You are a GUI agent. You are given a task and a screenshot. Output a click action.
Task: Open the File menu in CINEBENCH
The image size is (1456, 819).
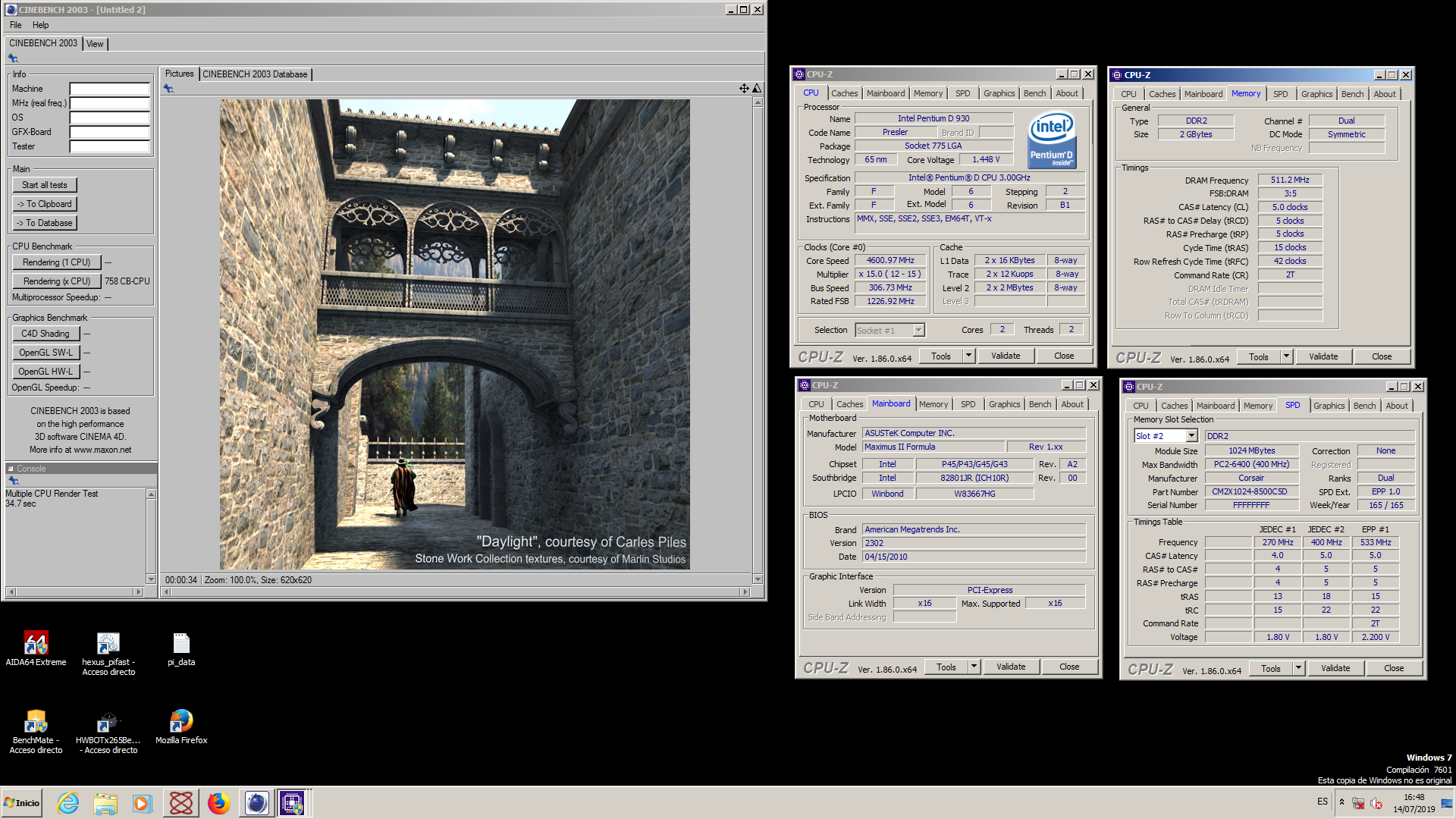pos(15,25)
